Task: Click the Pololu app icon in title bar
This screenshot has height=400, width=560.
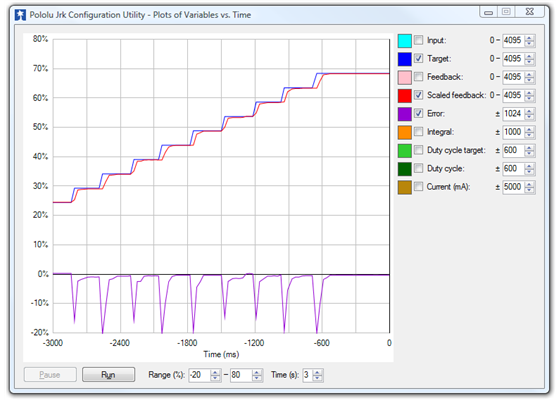Action: (x=20, y=15)
